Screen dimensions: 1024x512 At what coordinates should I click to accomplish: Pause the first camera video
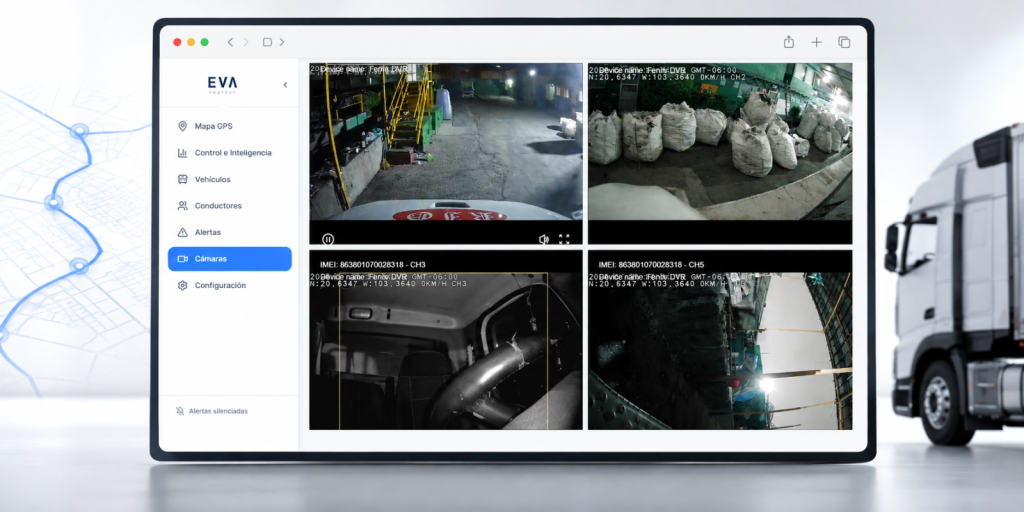click(328, 240)
